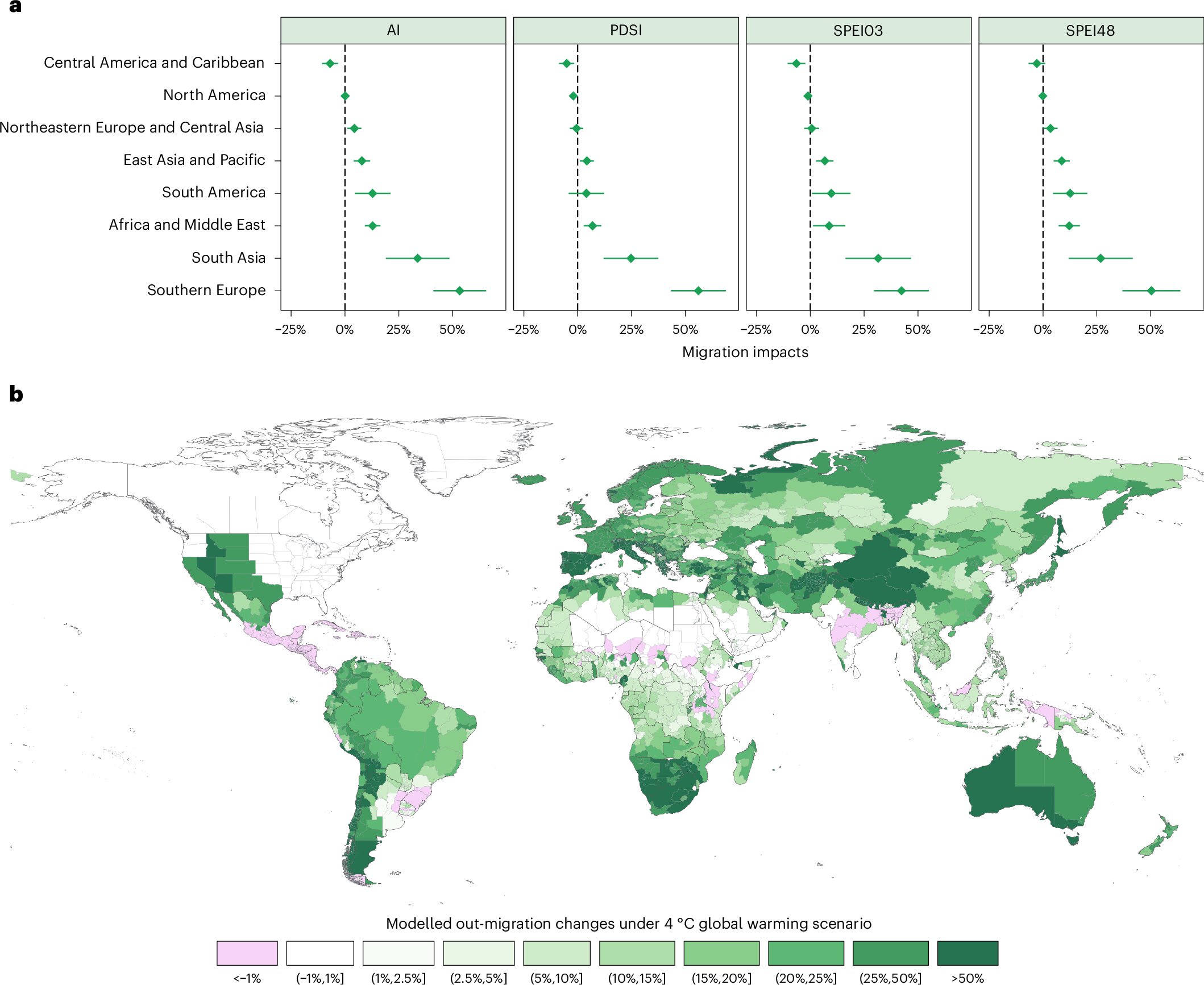Click Southern Europe diamond marker in AI panel
1204x985 pixels.
[459, 291]
